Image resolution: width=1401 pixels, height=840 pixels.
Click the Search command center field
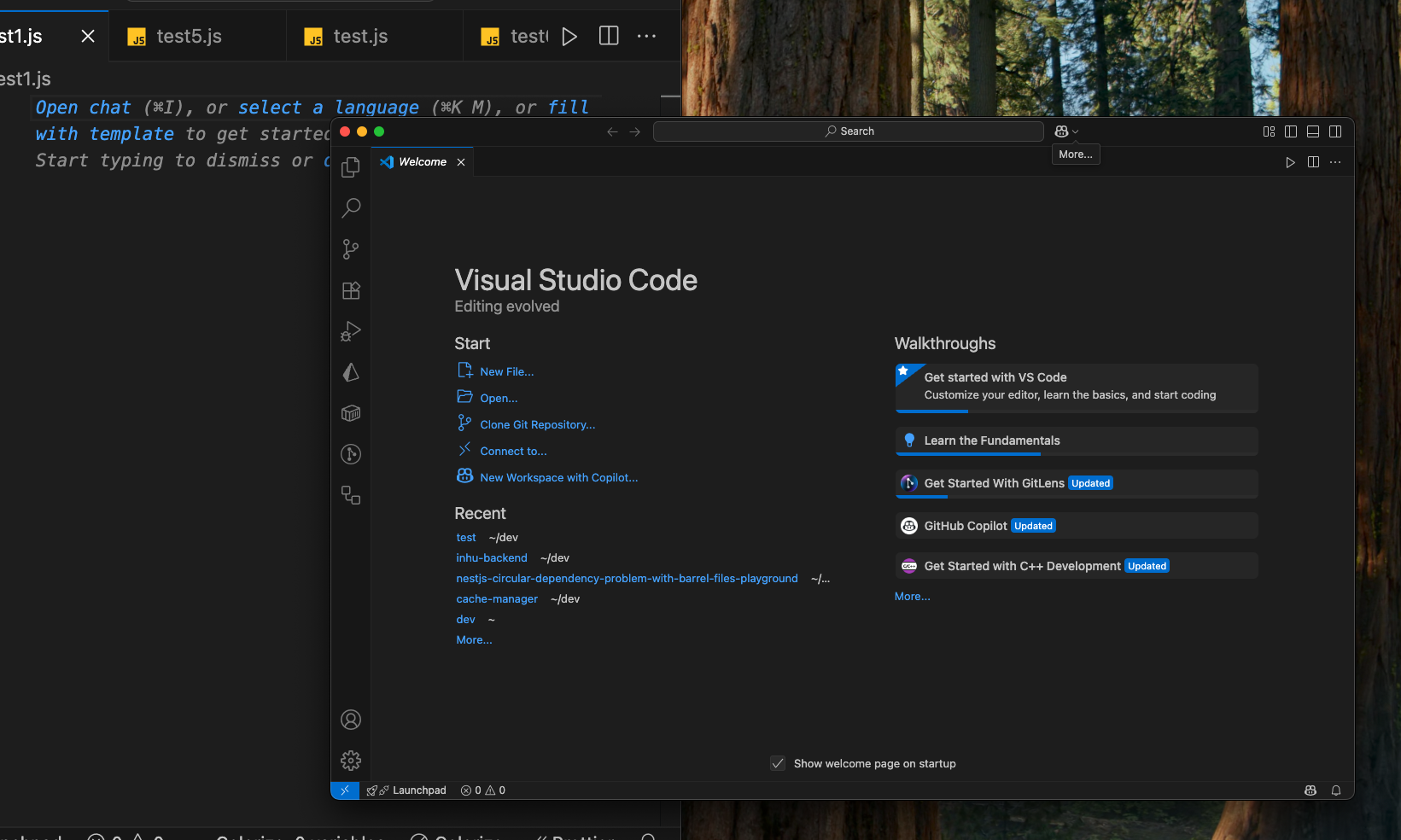(x=849, y=131)
